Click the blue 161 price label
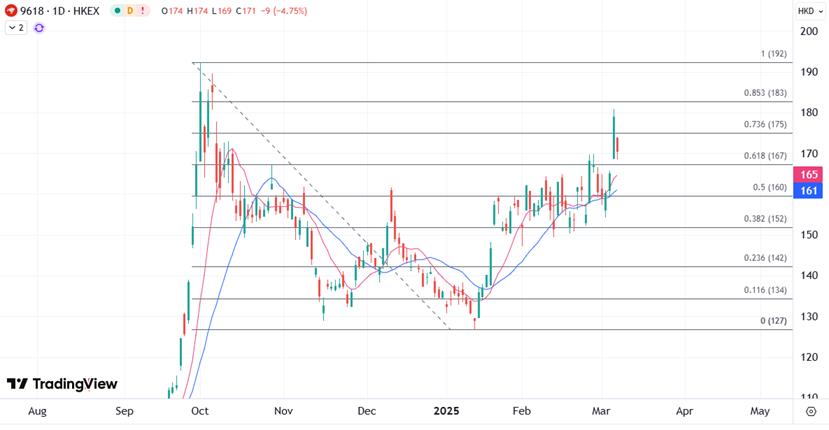Screen dimensions: 829x430 pyautogui.click(x=810, y=190)
